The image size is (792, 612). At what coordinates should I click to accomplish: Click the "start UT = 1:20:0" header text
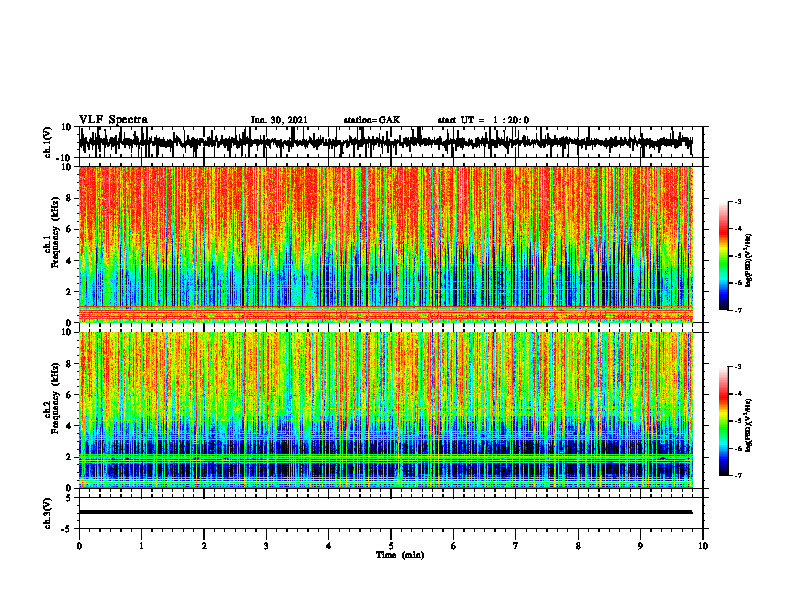pyautogui.click(x=483, y=120)
